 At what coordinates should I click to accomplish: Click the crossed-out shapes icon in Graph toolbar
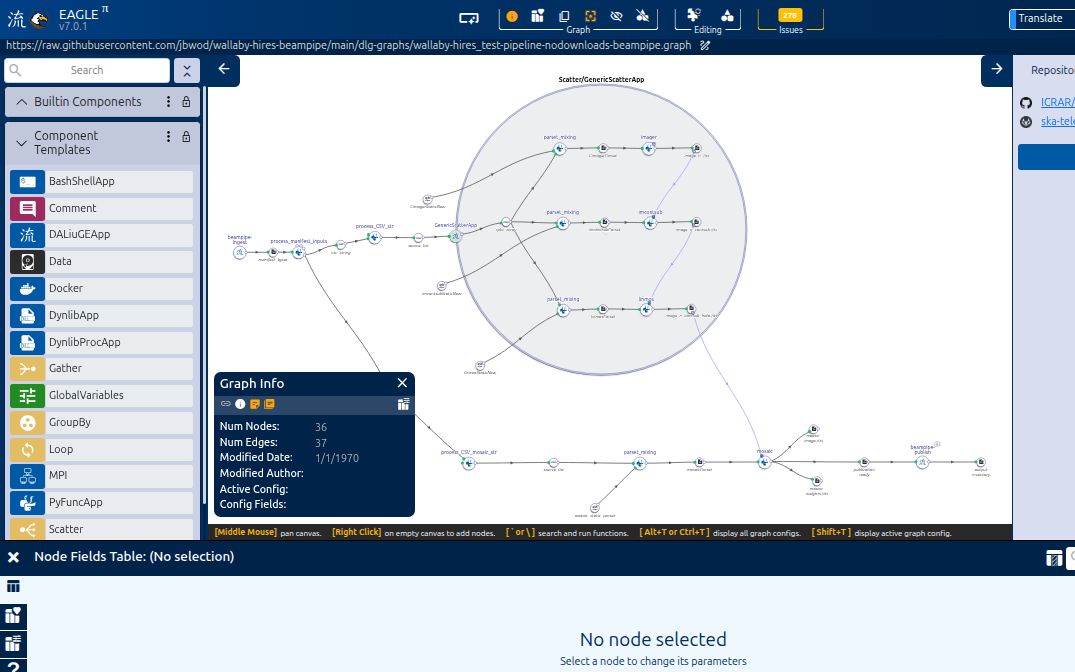tap(642, 16)
